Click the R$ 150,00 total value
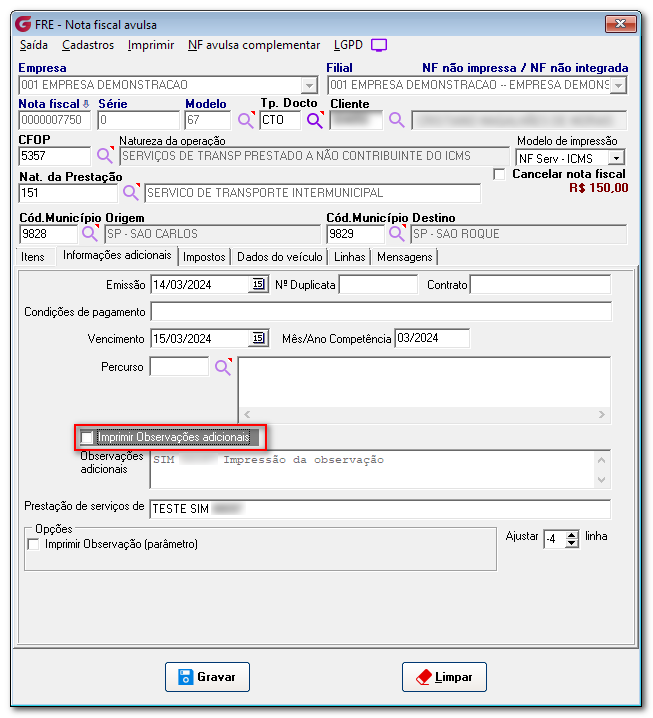This screenshot has height=718, width=653. point(599,188)
